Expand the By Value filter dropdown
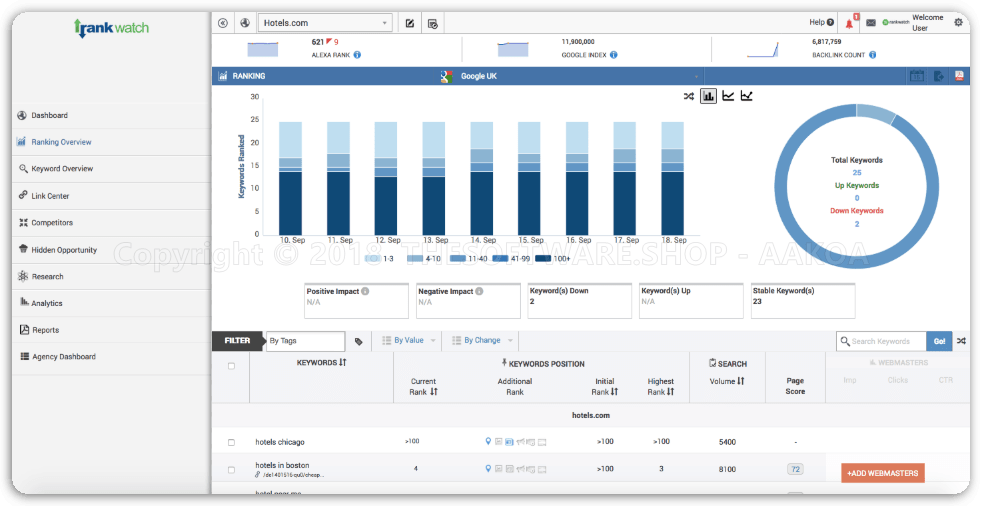982x506 pixels. 410,341
